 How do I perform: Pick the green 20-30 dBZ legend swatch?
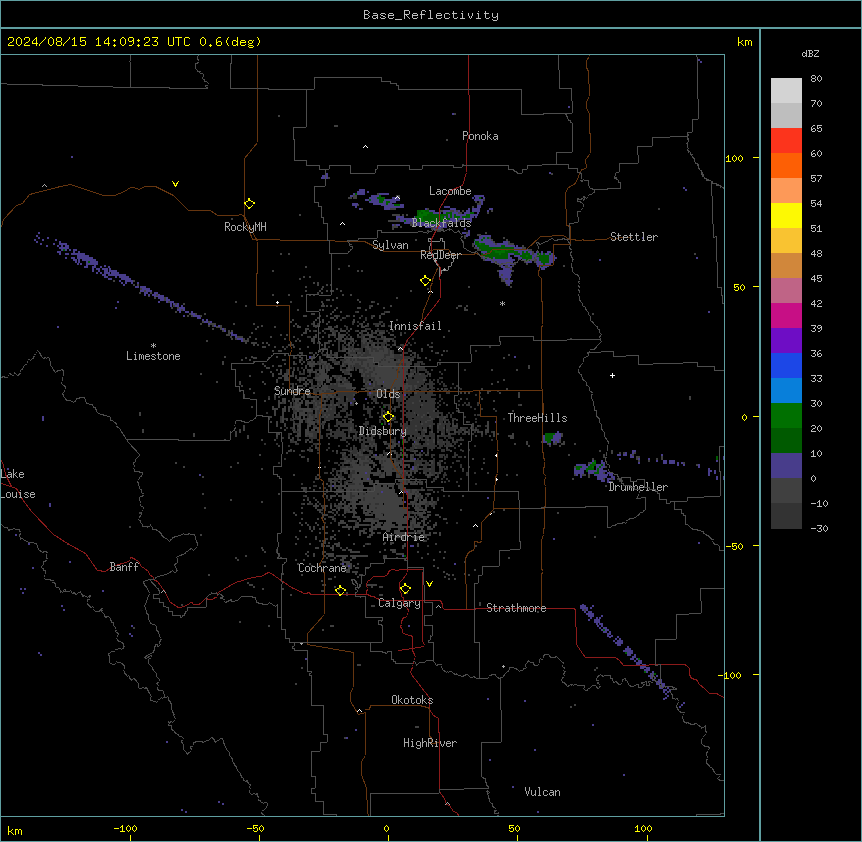pos(786,416)
